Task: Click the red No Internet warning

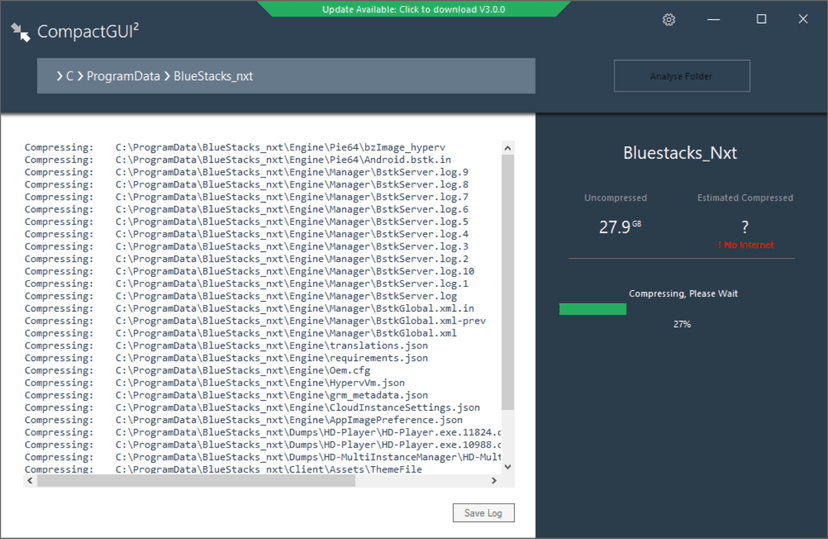Action: pyautogui.click(x=745, y=245)
